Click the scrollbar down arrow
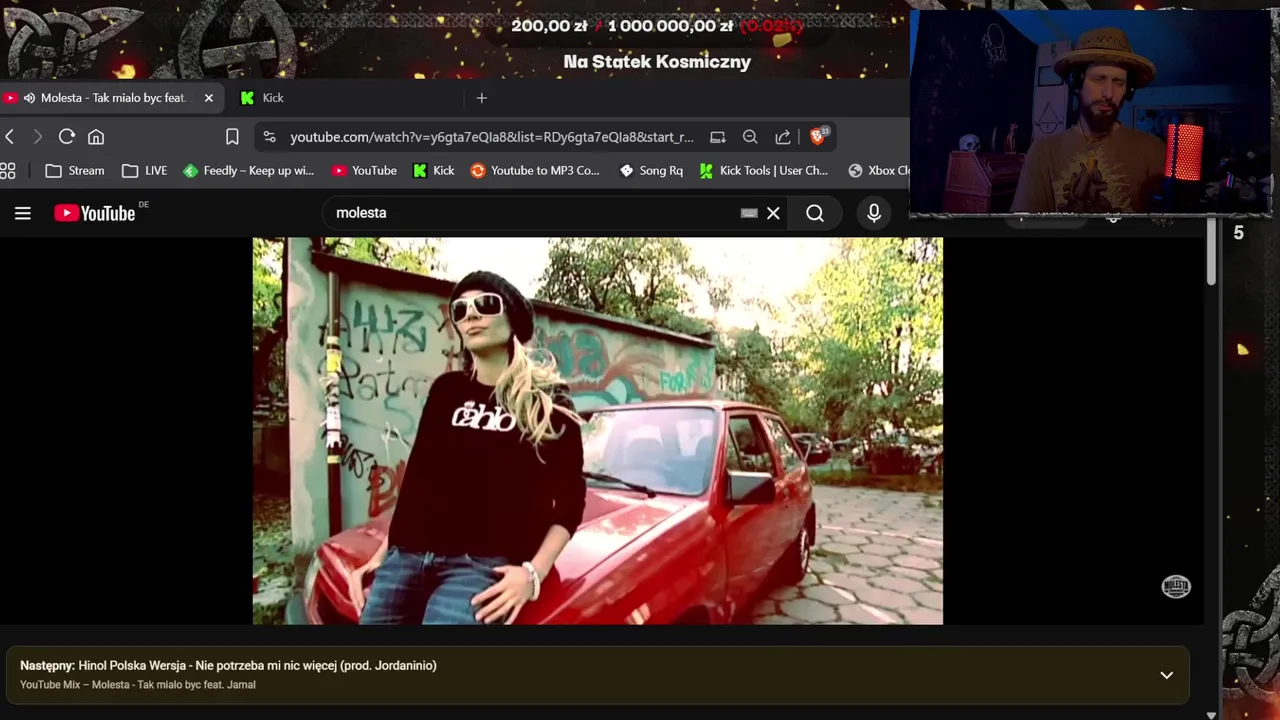The width and height of the screenshot is (1280, 720). (1211, 715)
